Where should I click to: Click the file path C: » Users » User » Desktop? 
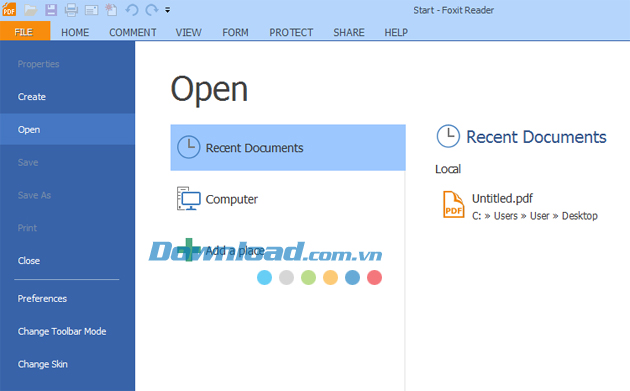pos(535,216)
